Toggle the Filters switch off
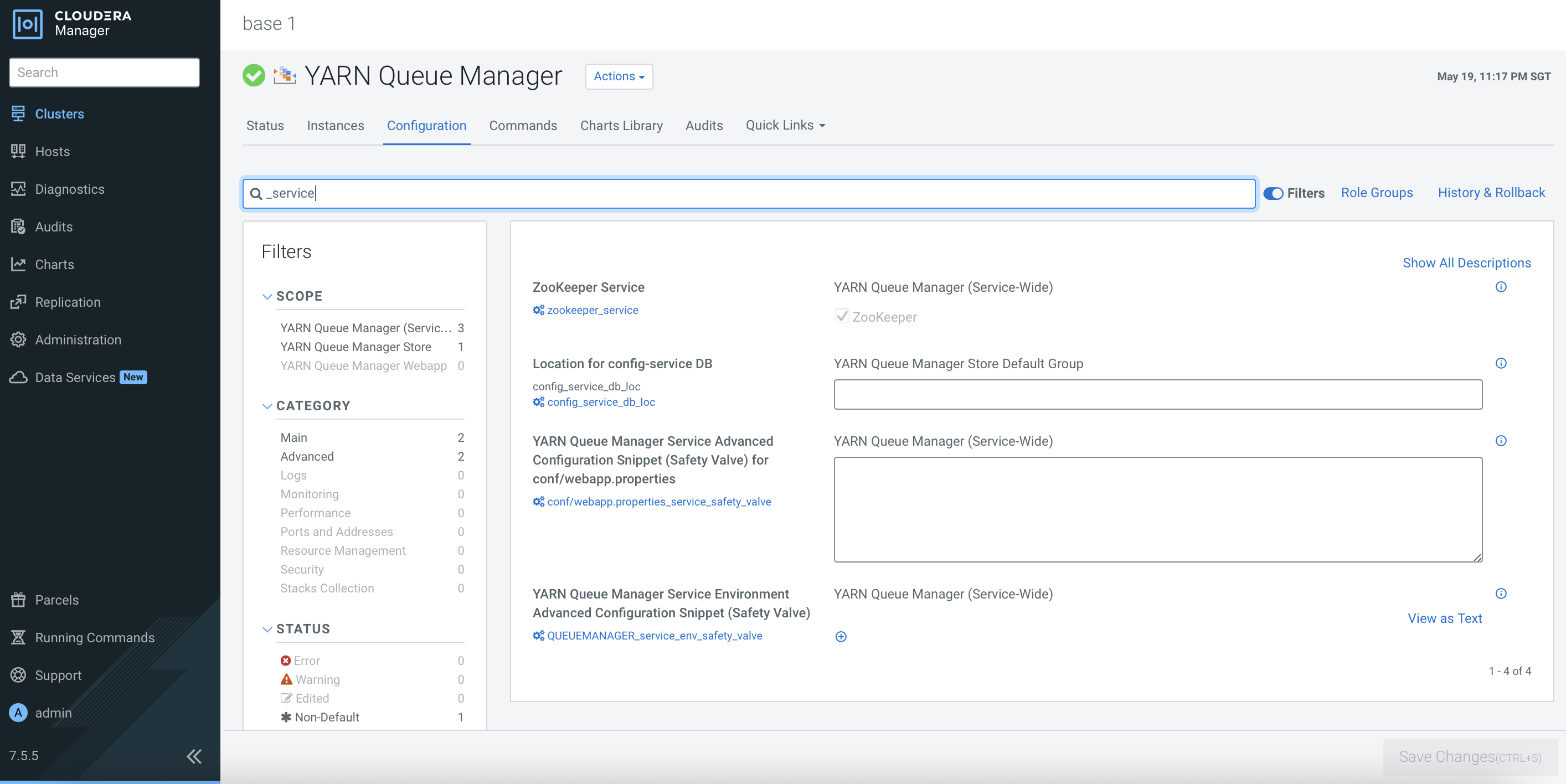1566x784 pixels. point(1273,193)
